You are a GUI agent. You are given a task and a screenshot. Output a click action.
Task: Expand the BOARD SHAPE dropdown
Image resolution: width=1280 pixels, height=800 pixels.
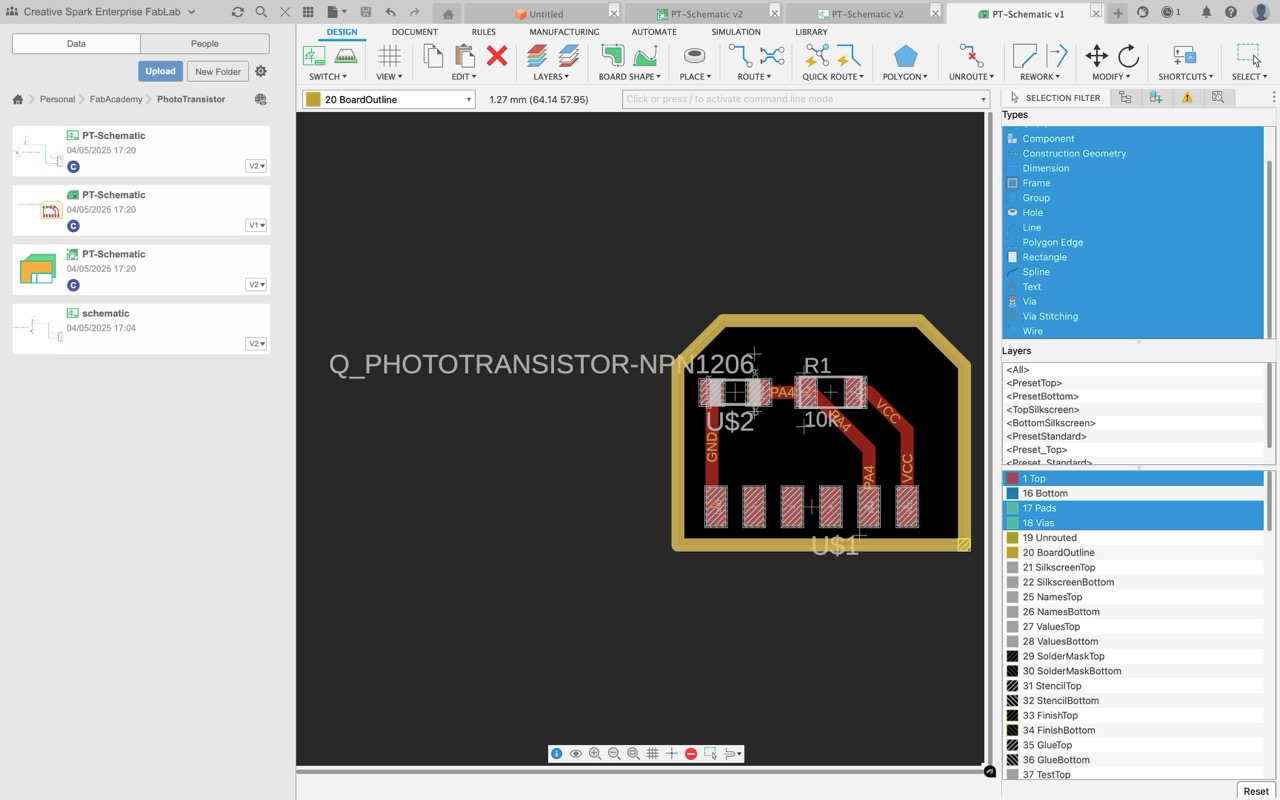point(629,77)
